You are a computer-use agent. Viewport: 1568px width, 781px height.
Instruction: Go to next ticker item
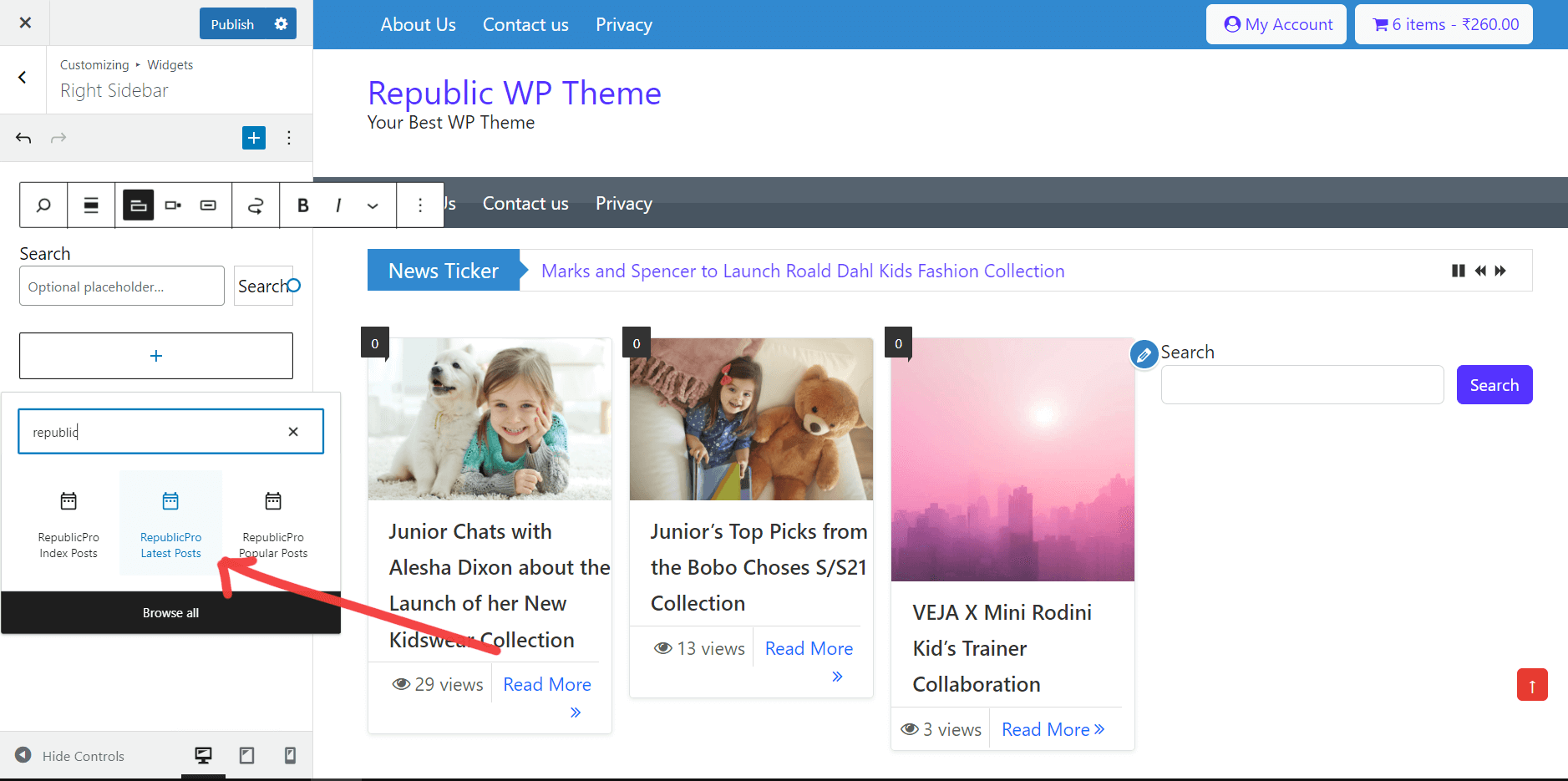point(1500,271)
